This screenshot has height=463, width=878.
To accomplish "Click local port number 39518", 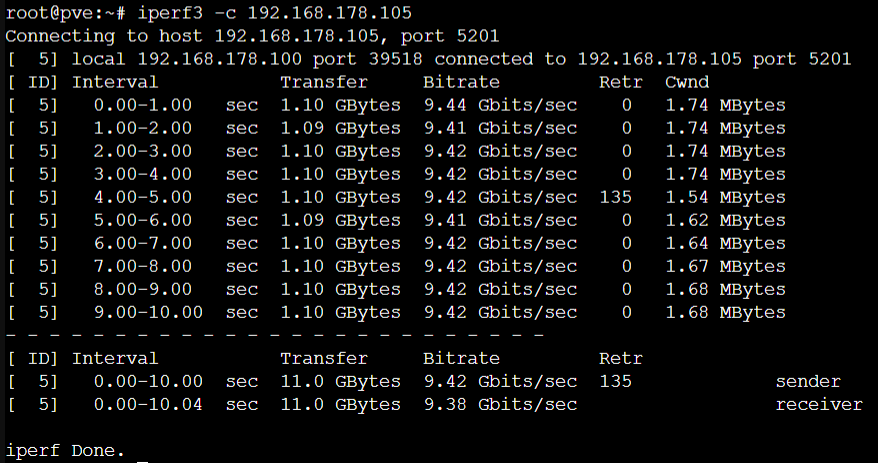I will coord(395,59).
